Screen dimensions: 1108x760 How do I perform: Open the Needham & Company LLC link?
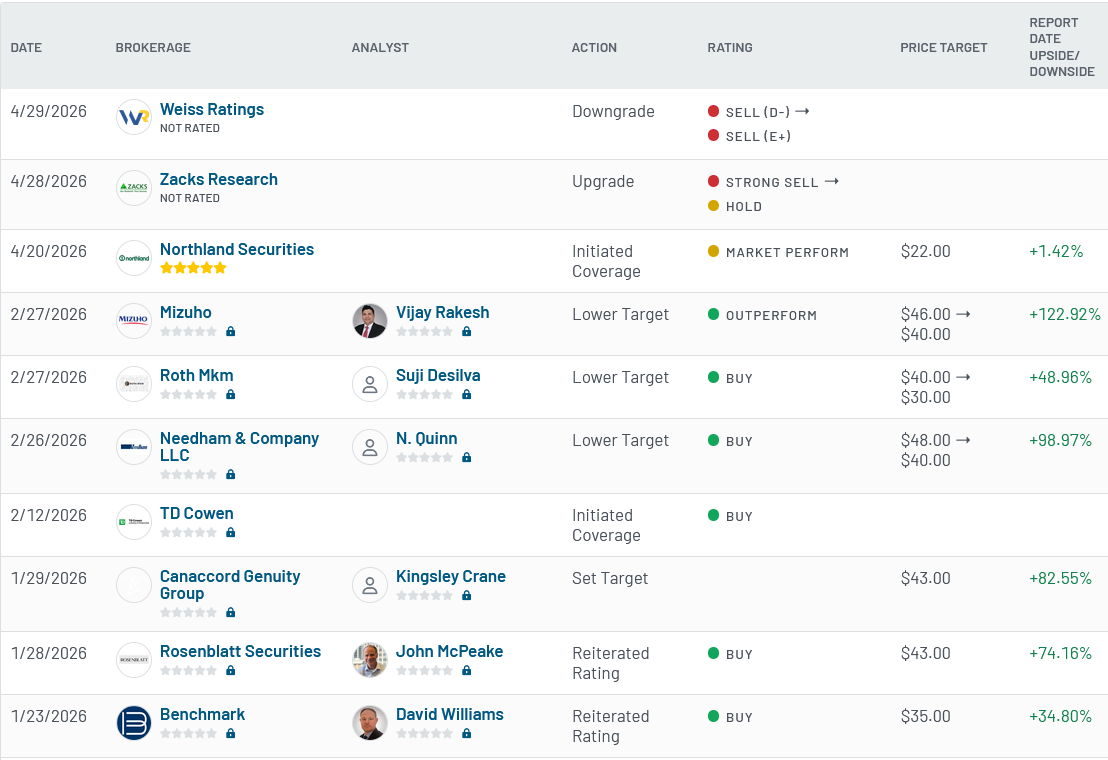[x=240, y=446]
